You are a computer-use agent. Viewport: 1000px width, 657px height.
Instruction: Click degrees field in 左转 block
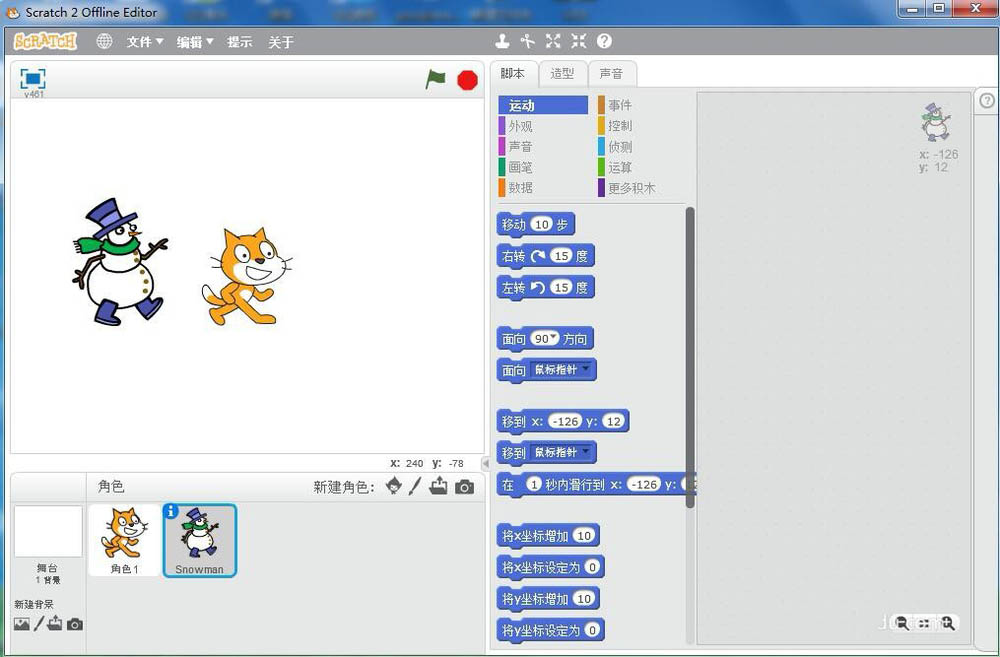coord(561,288)
